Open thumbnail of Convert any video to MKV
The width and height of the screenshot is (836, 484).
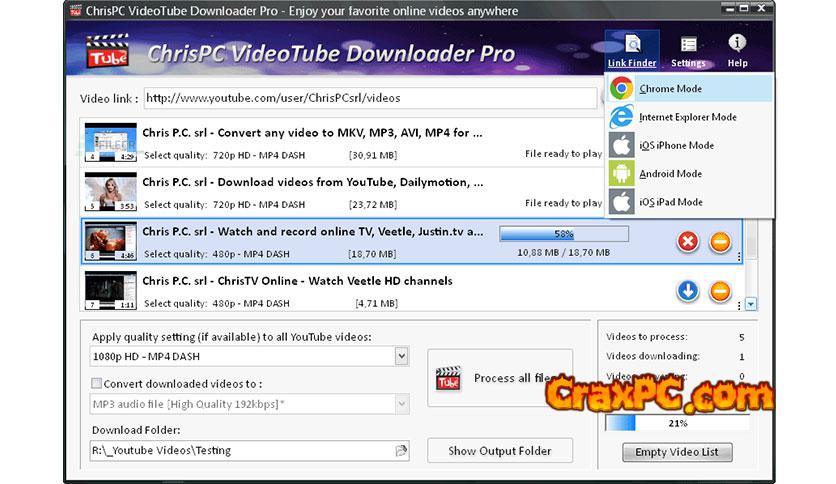pyautogui.click(x=110, y=142)
